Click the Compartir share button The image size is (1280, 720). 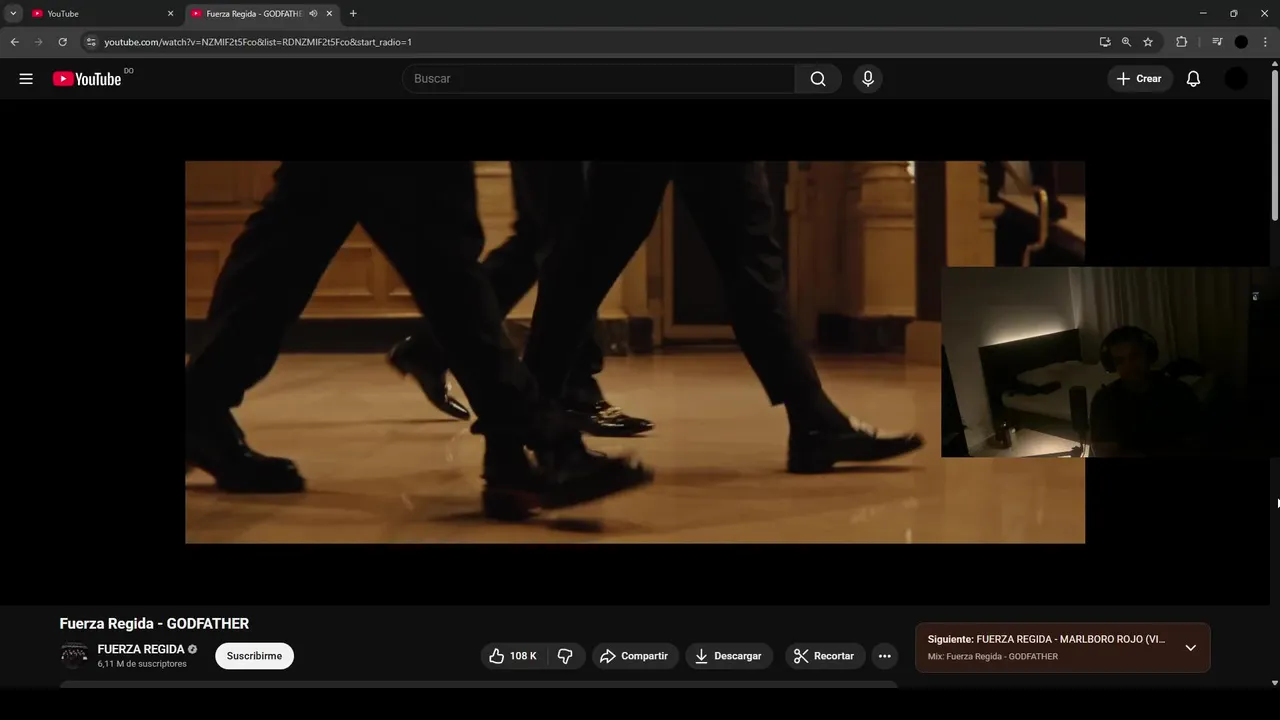pyautogui.click(x=635, y=656)
